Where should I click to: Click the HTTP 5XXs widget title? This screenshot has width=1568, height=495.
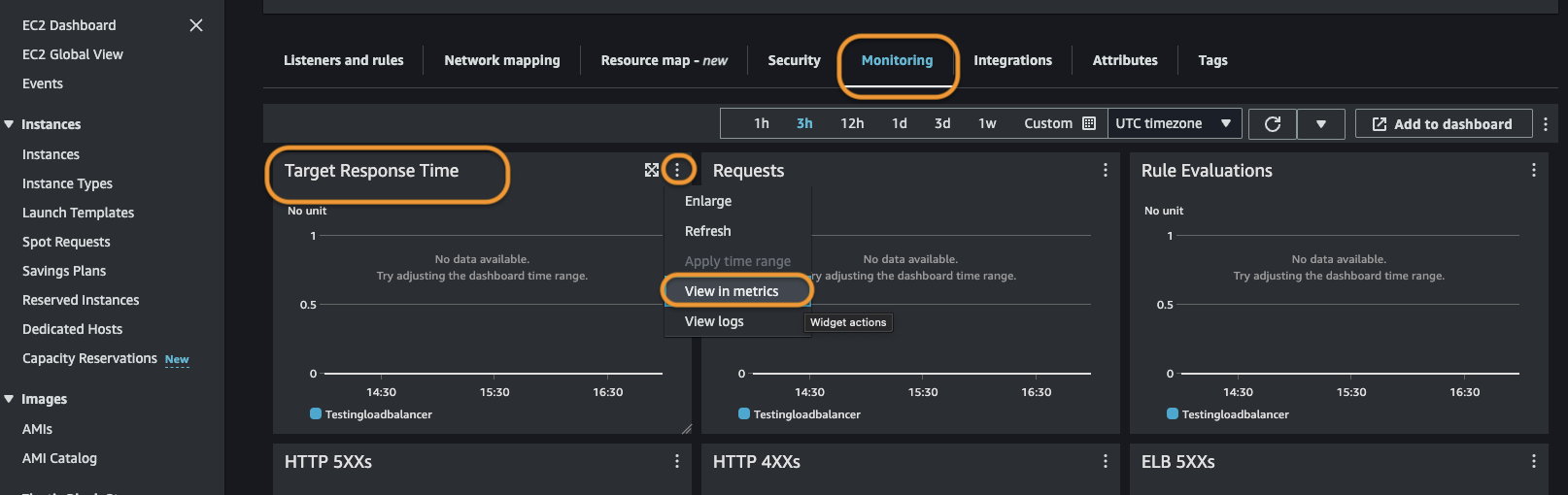click(x=328, y=462)
